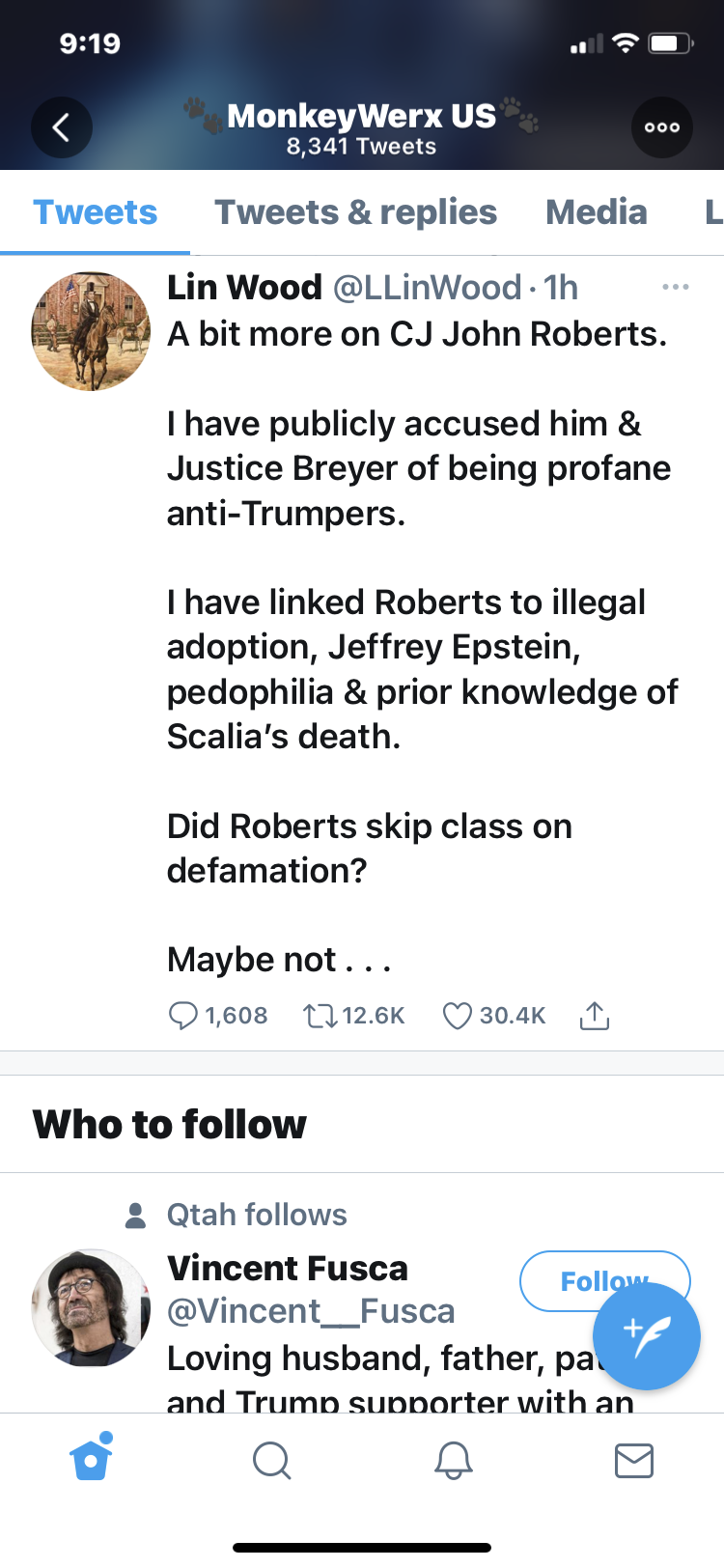Viewport: 724px width, 1568px height.
Task: Go to the Home feed
Action: [91, 1460]
